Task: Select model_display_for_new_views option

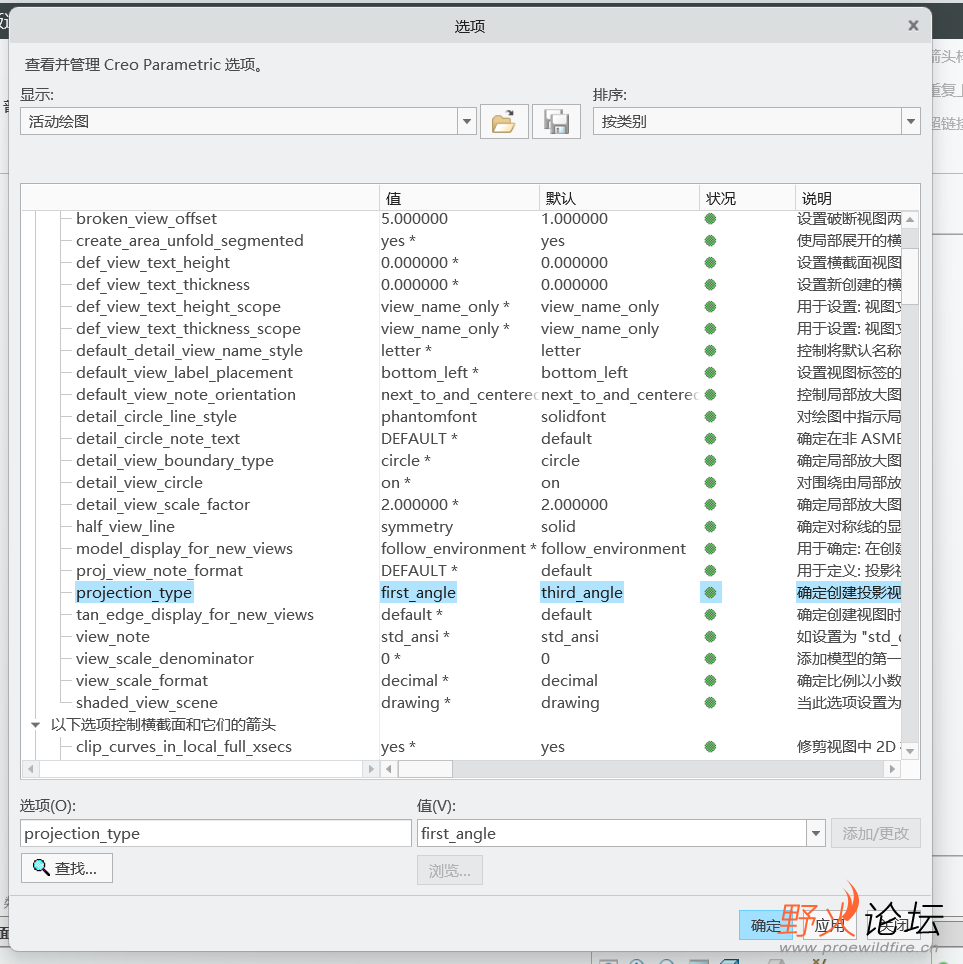Action: coord(184,549)
